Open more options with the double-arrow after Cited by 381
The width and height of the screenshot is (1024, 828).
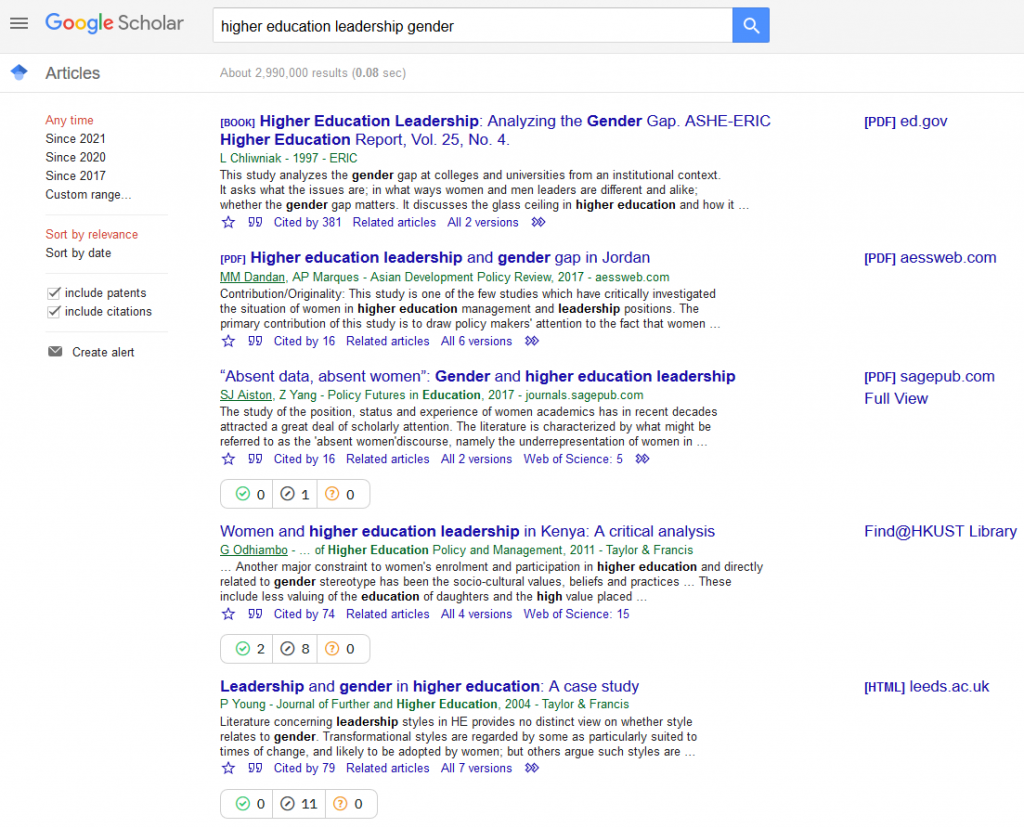(537, 222)
